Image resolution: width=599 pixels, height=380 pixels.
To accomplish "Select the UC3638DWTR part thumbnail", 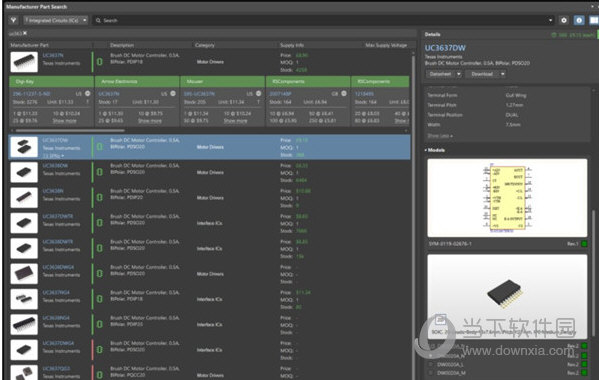I will click(24, 248).
